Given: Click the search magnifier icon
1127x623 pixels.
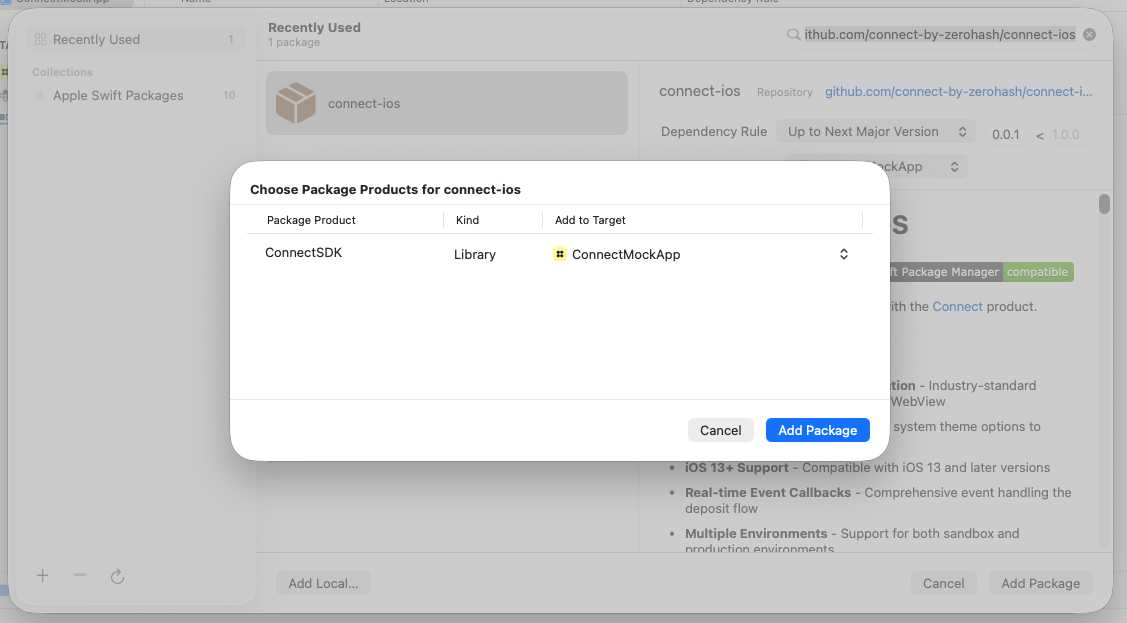Looking at the screenshot, I should tap(793, 34).
